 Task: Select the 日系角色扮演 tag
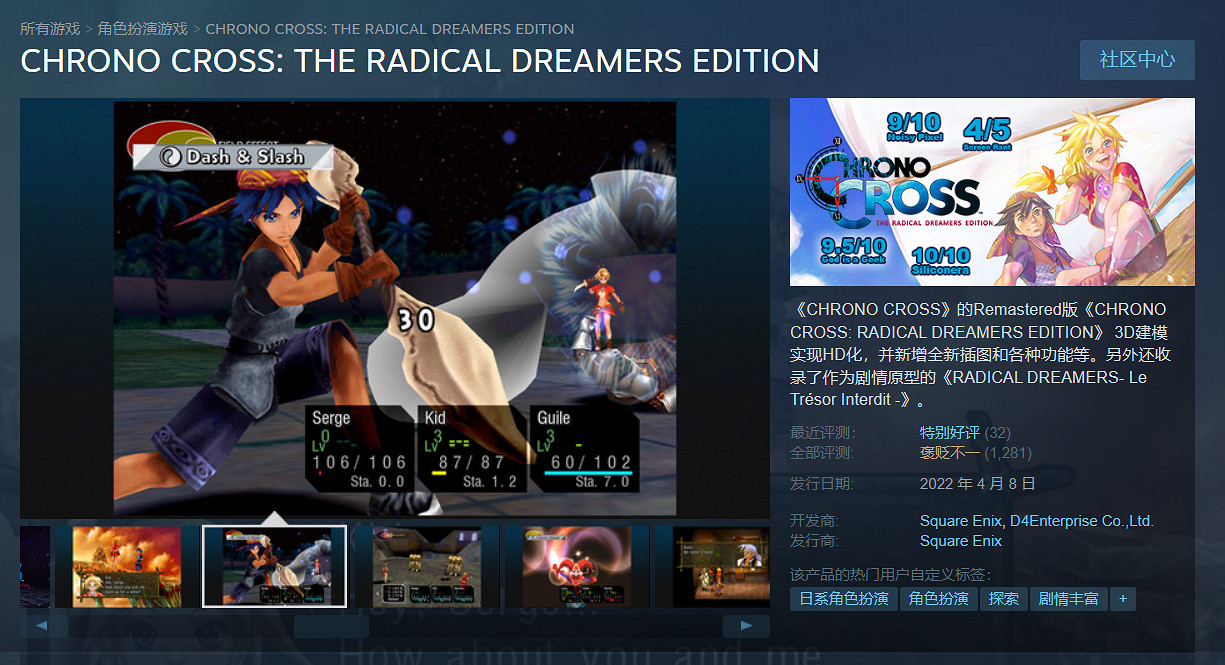pyautogui.click(x=844, y=599)
